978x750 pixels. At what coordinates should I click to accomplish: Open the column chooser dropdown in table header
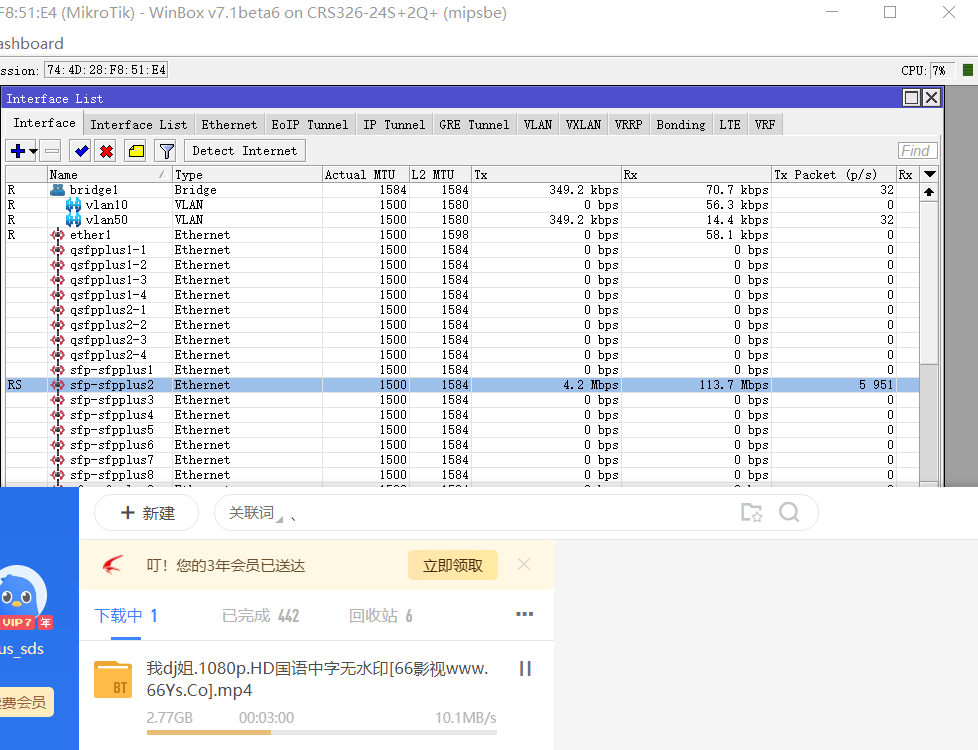click(x=929, y=174)
